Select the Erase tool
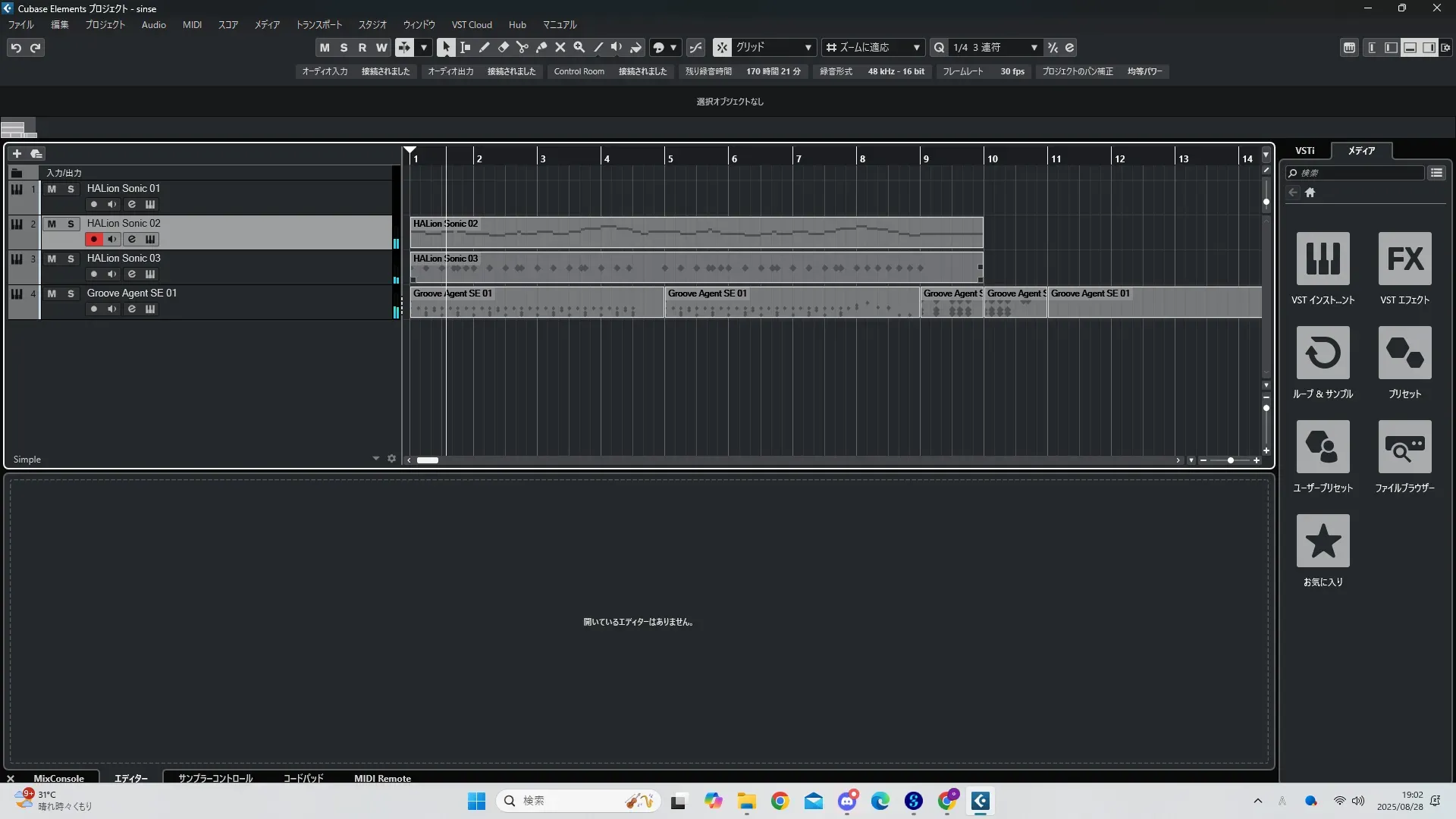The image size is (1456, 819). pyautogui.click(x=503, y=48)
